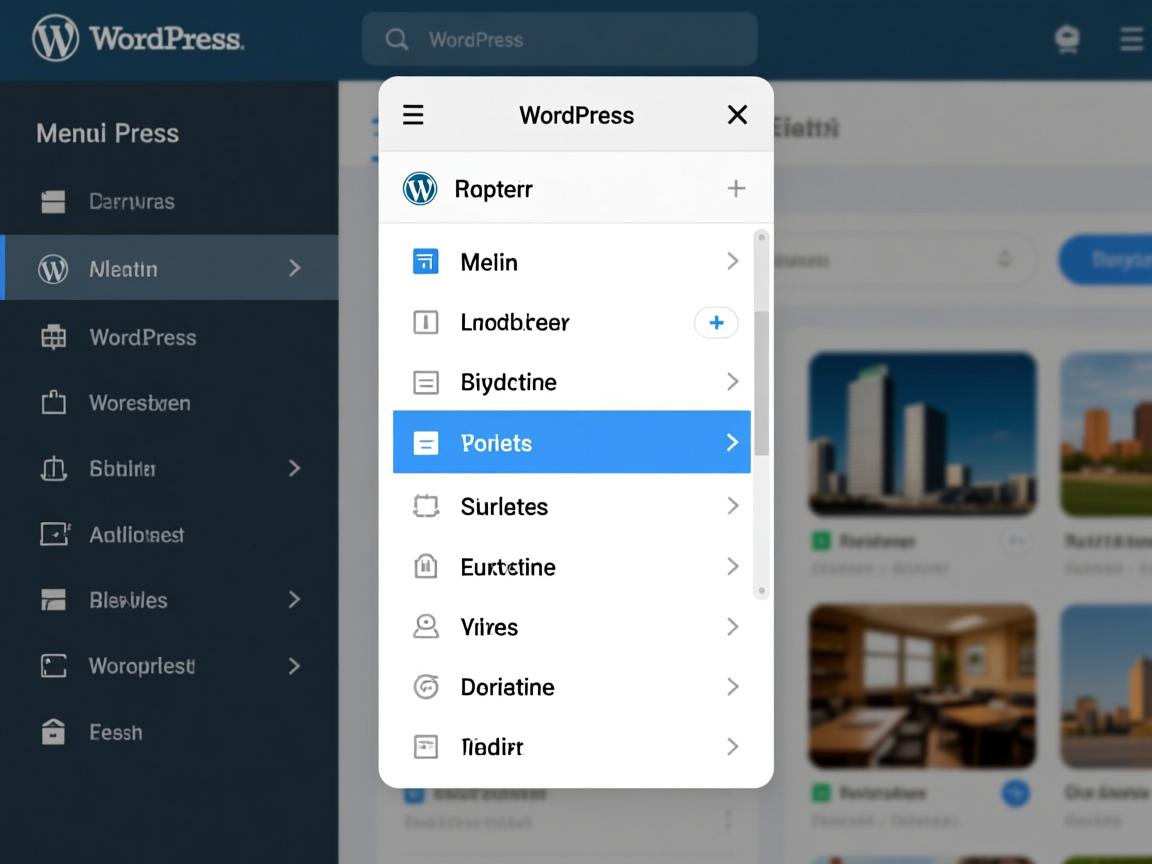
Task: Click the Doriatine circular icon
Action: pos(426,687)
